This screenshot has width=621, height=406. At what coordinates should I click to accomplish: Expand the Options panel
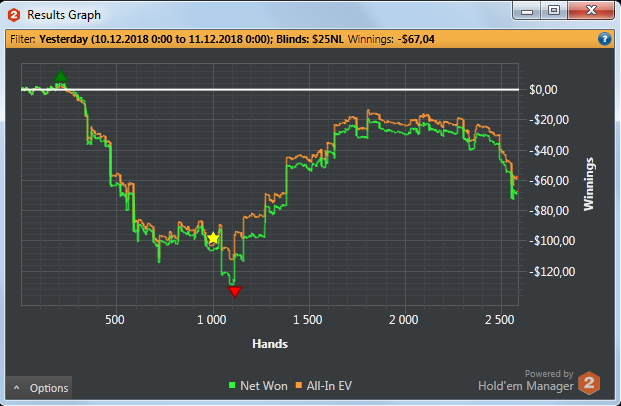click(39, 388)
